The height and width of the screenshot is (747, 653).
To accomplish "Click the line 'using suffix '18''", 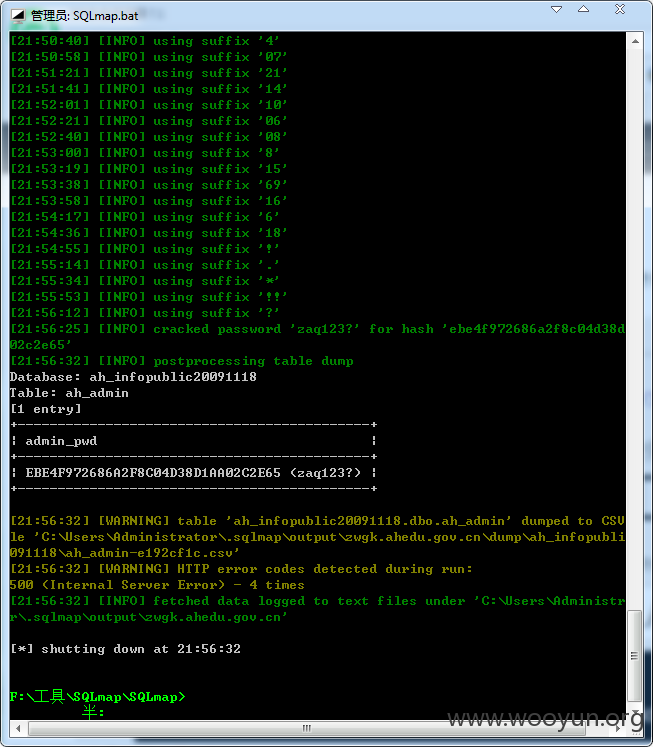I will tap(149, 233).
